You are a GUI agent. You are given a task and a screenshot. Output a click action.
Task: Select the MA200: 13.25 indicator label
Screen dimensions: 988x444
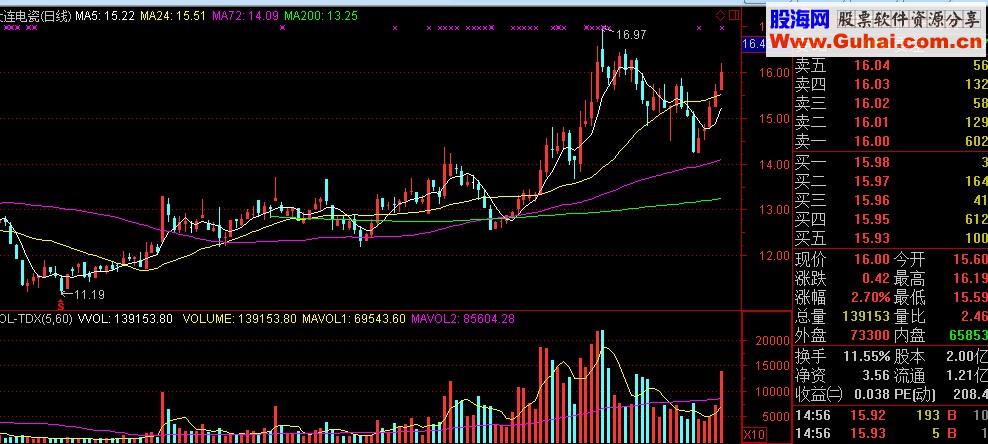pos(321,16)
